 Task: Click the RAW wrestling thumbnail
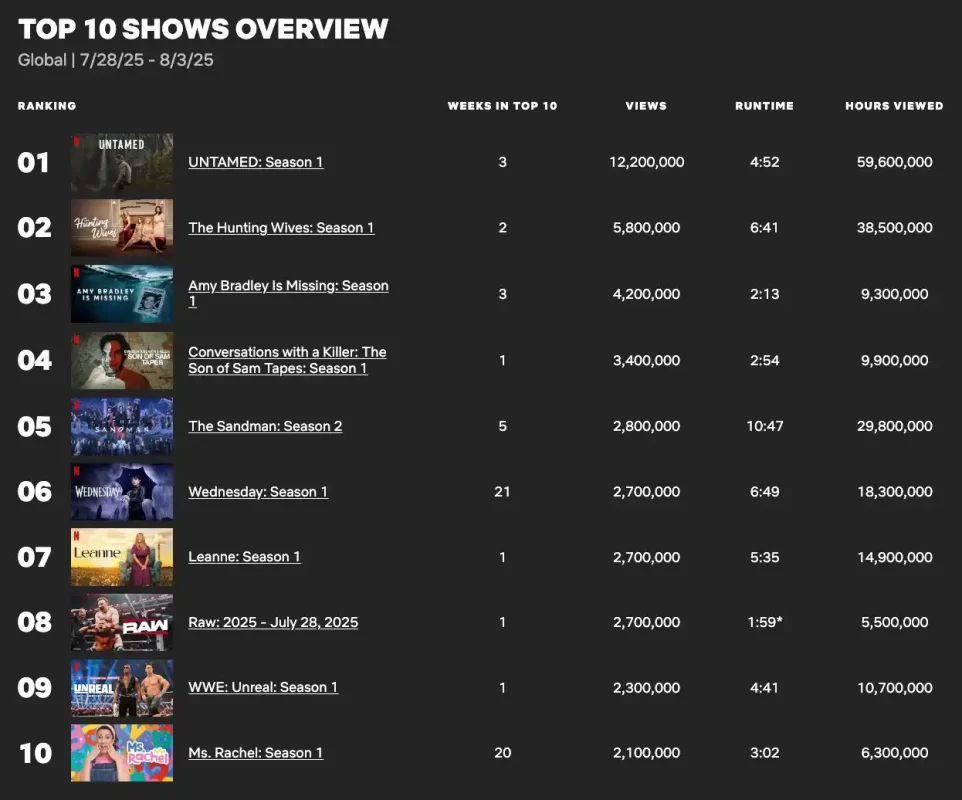(x=122, y=622)
